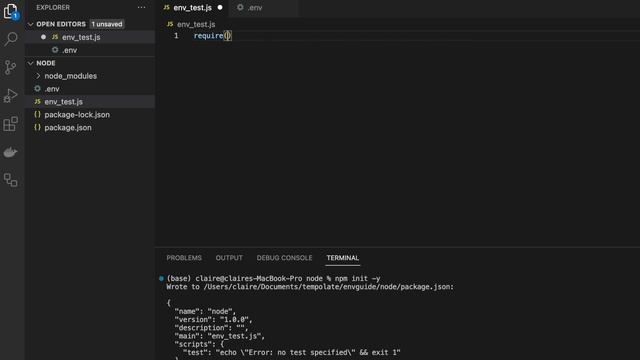Click terminal path 'Wrote to /Users/claire/Documents'
640x360 pixels.
[x=232, y=287]
